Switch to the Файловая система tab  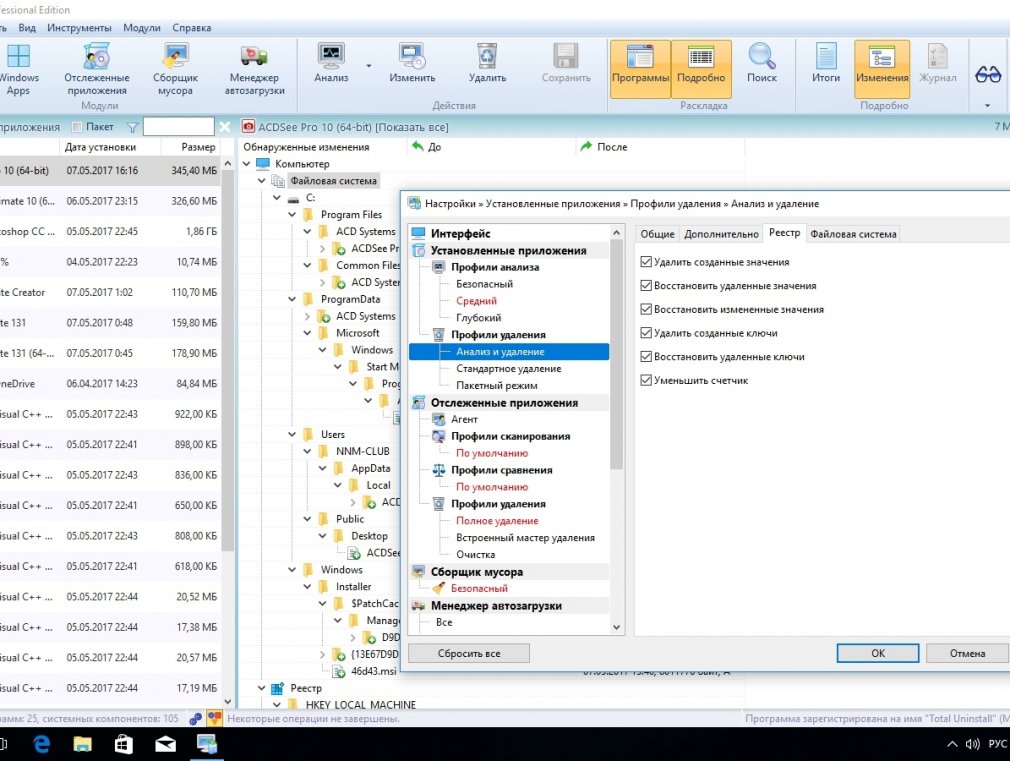(853, 234)
